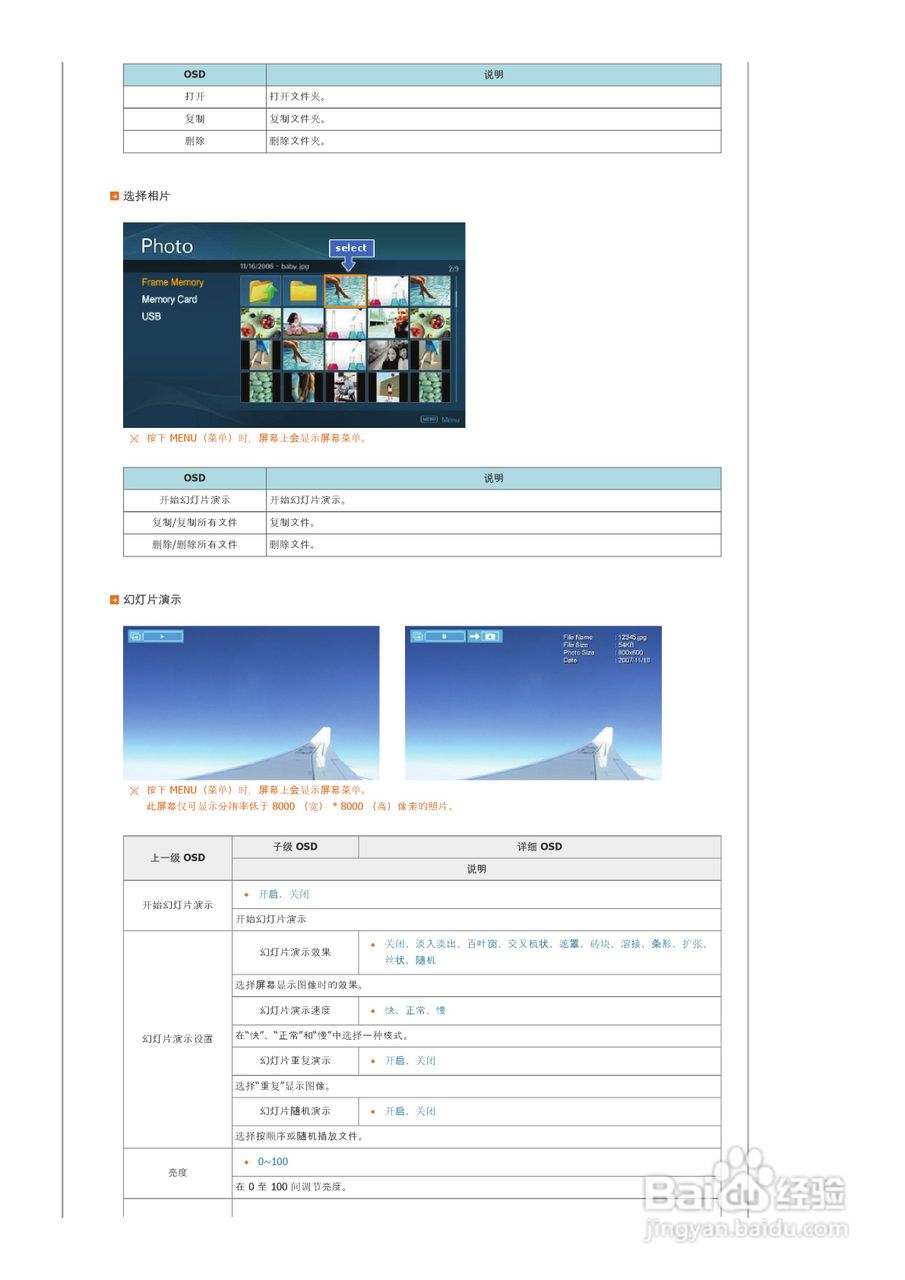Click the MENU icon at Photo screen bottom
The width and height of the screenshot is (905, 1280).
(x=429, y=418)
